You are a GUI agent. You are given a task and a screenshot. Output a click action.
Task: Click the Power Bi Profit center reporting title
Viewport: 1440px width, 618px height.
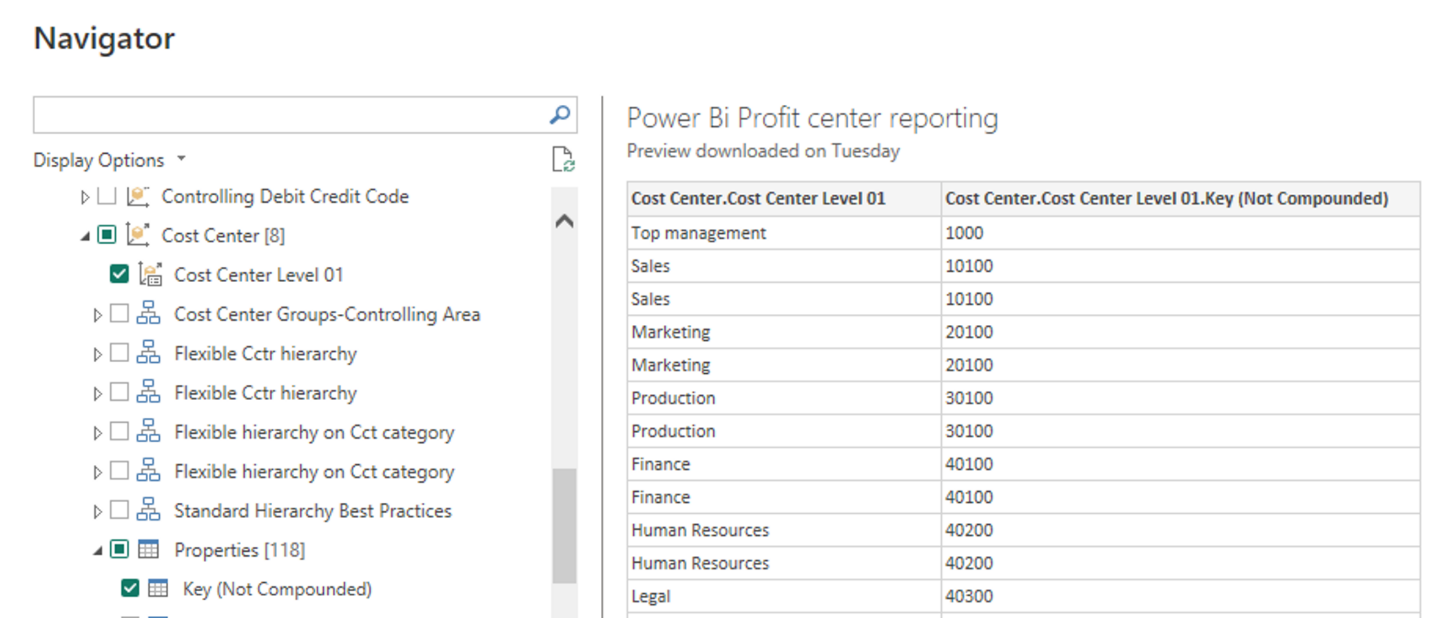(812, 118)
